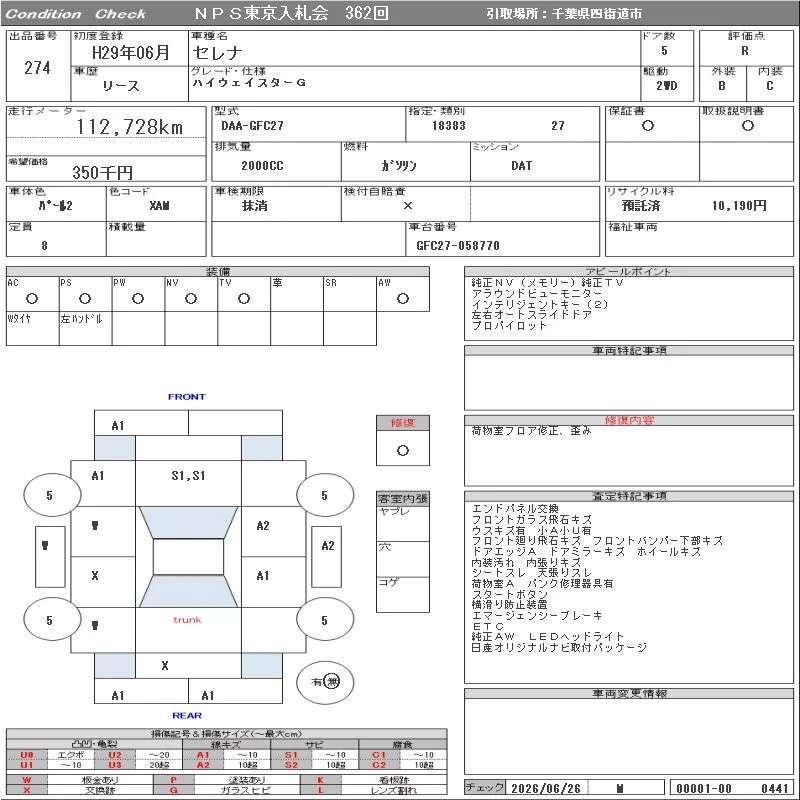The image size is (800, 800).
Task: Select the body color パール2
Action: click(56, 206)
